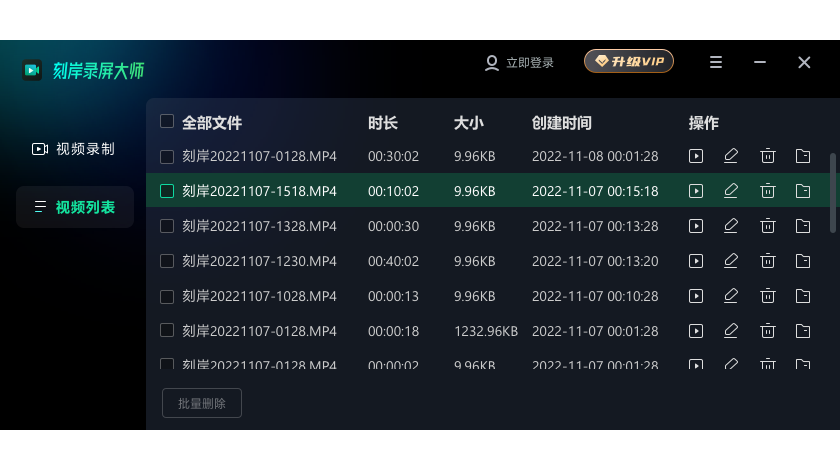Open the hamburger menu in the title bar
The height and width of the screenshot is (473, 840).
[x=716, y=62]
